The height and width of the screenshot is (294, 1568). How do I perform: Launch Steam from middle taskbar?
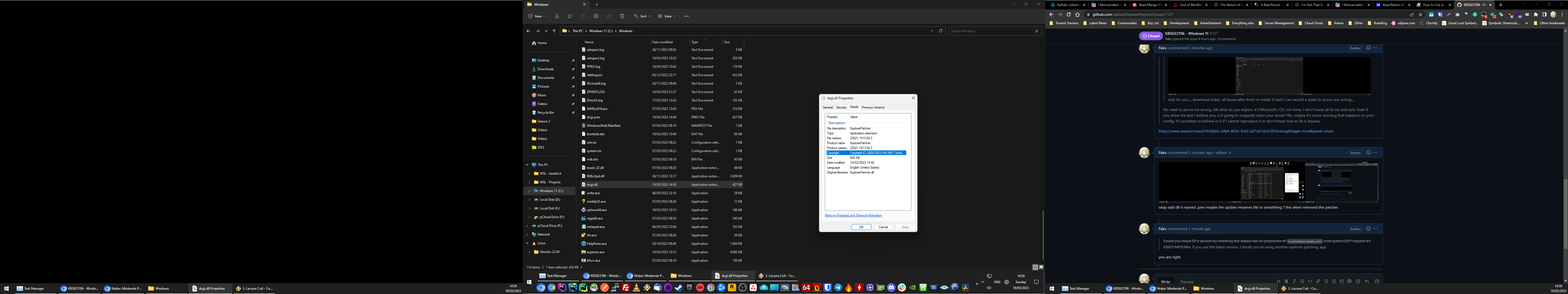tap(679, 288)
